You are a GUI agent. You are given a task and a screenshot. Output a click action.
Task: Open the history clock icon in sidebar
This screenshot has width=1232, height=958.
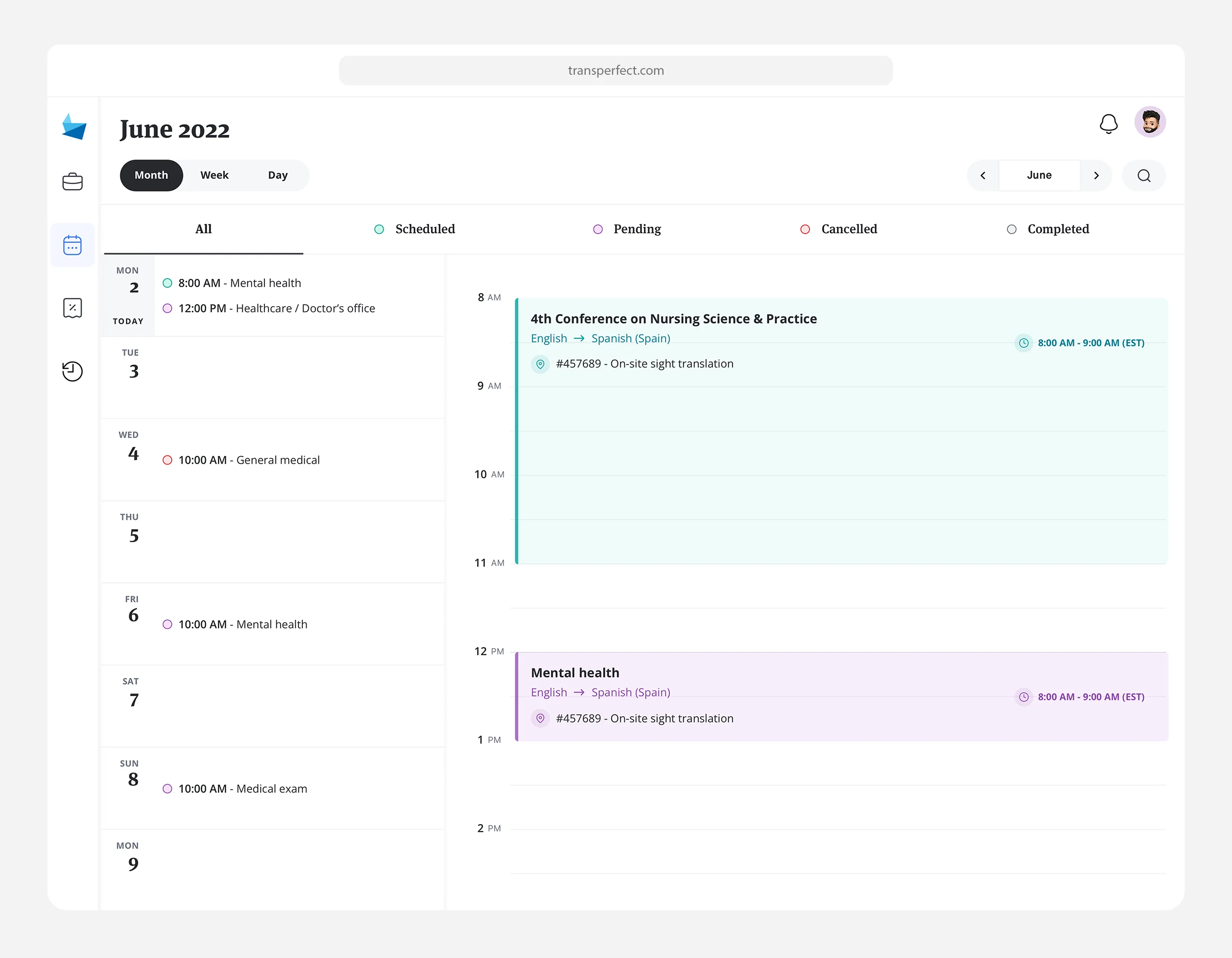(x=72, y=371)
